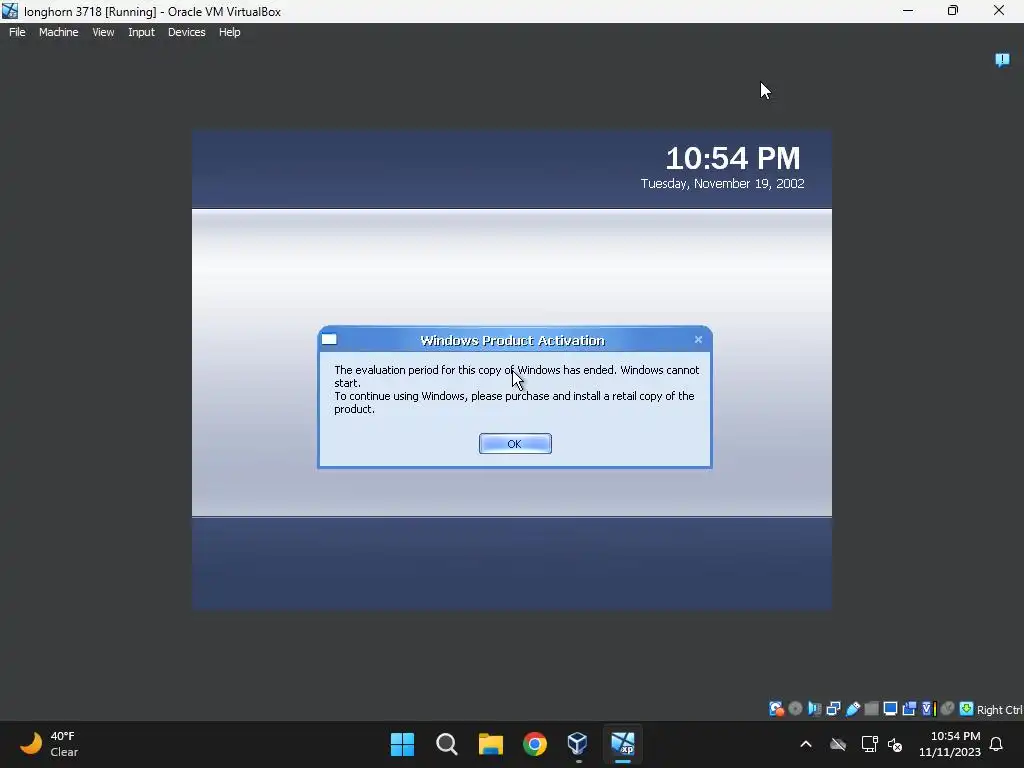Expand the hidden system tray icons
1024x768 pixels.
(x=806, y=744)
